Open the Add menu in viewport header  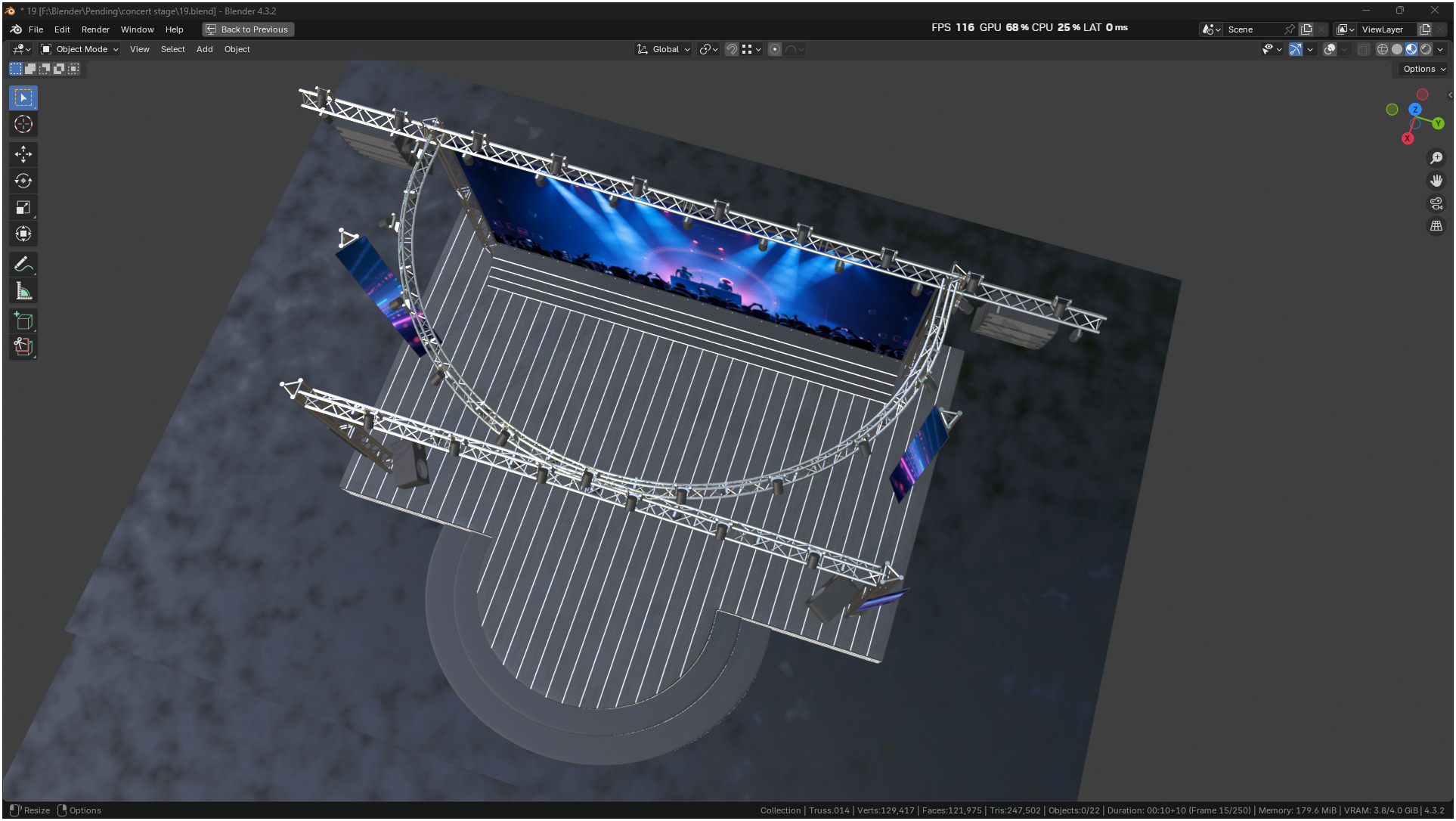tap(204, 49)
